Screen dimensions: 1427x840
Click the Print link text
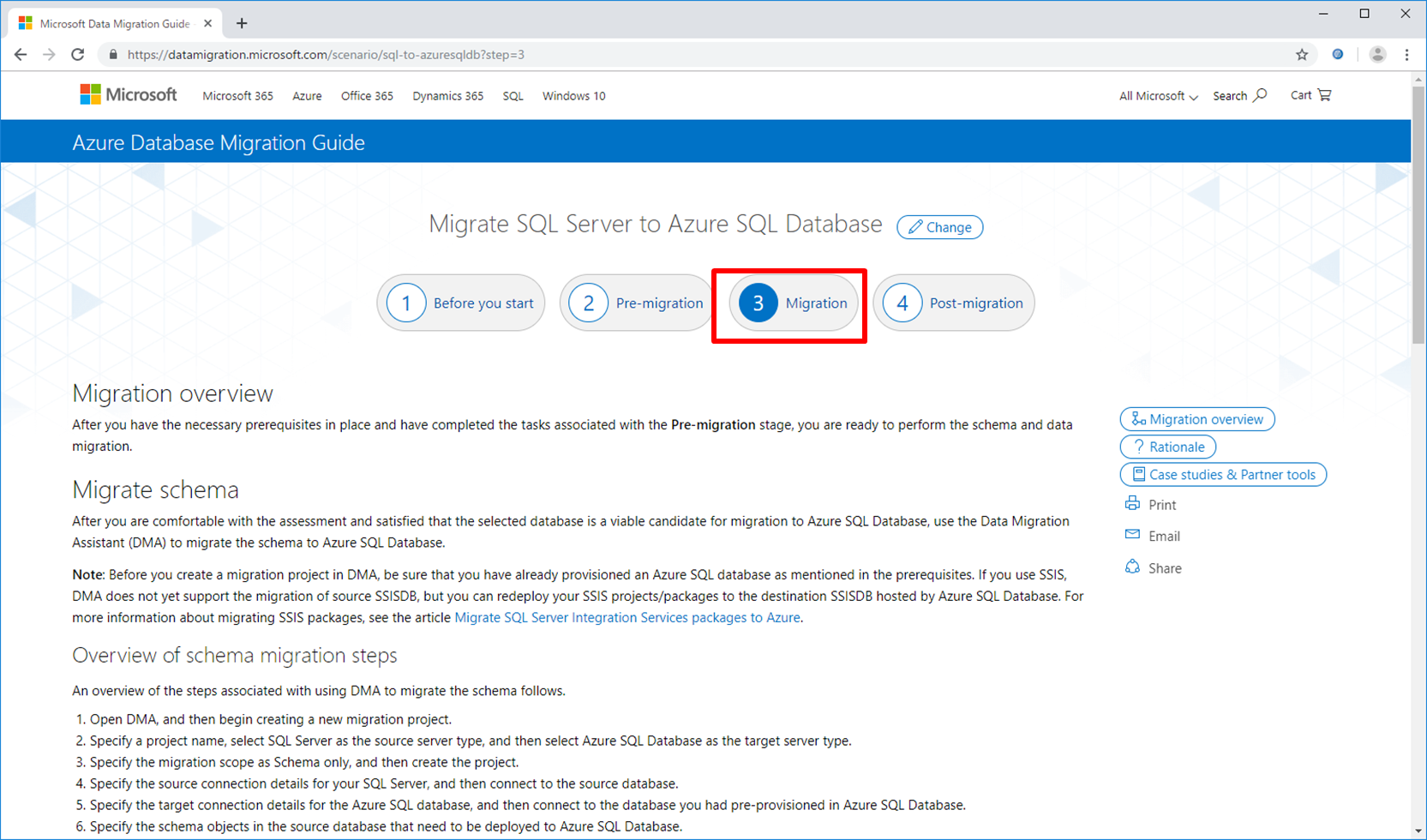click(1162, 505)
